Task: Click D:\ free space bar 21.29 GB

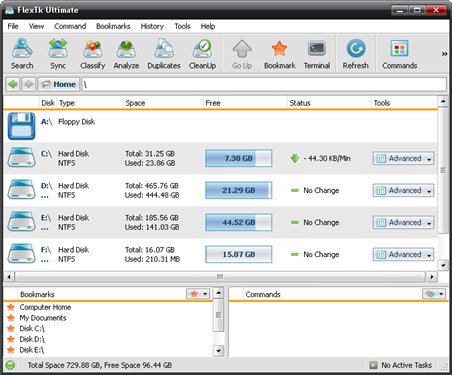Action: (x=239, y=190)
